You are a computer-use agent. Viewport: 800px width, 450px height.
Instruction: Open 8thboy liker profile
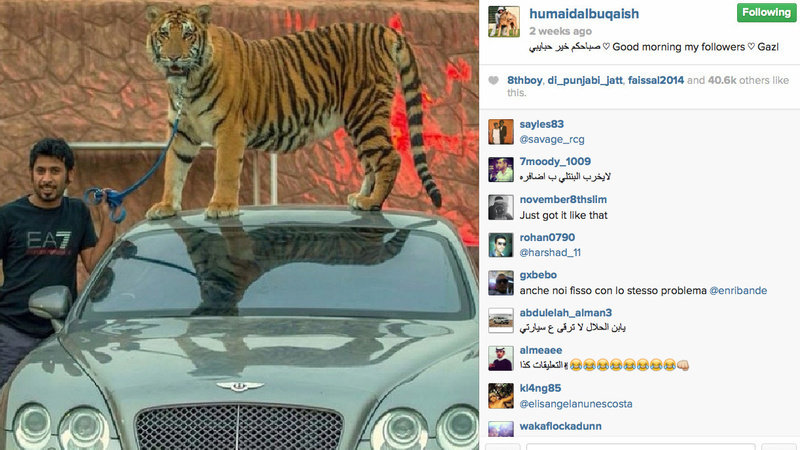pos(524,80)
